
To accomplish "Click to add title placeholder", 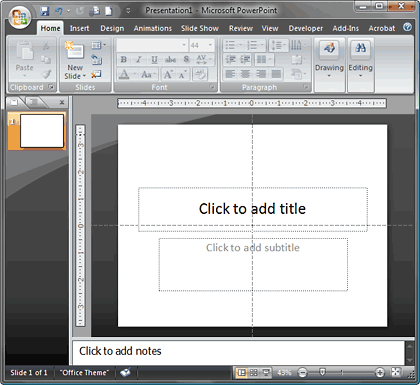I will [x=253, y=209].
